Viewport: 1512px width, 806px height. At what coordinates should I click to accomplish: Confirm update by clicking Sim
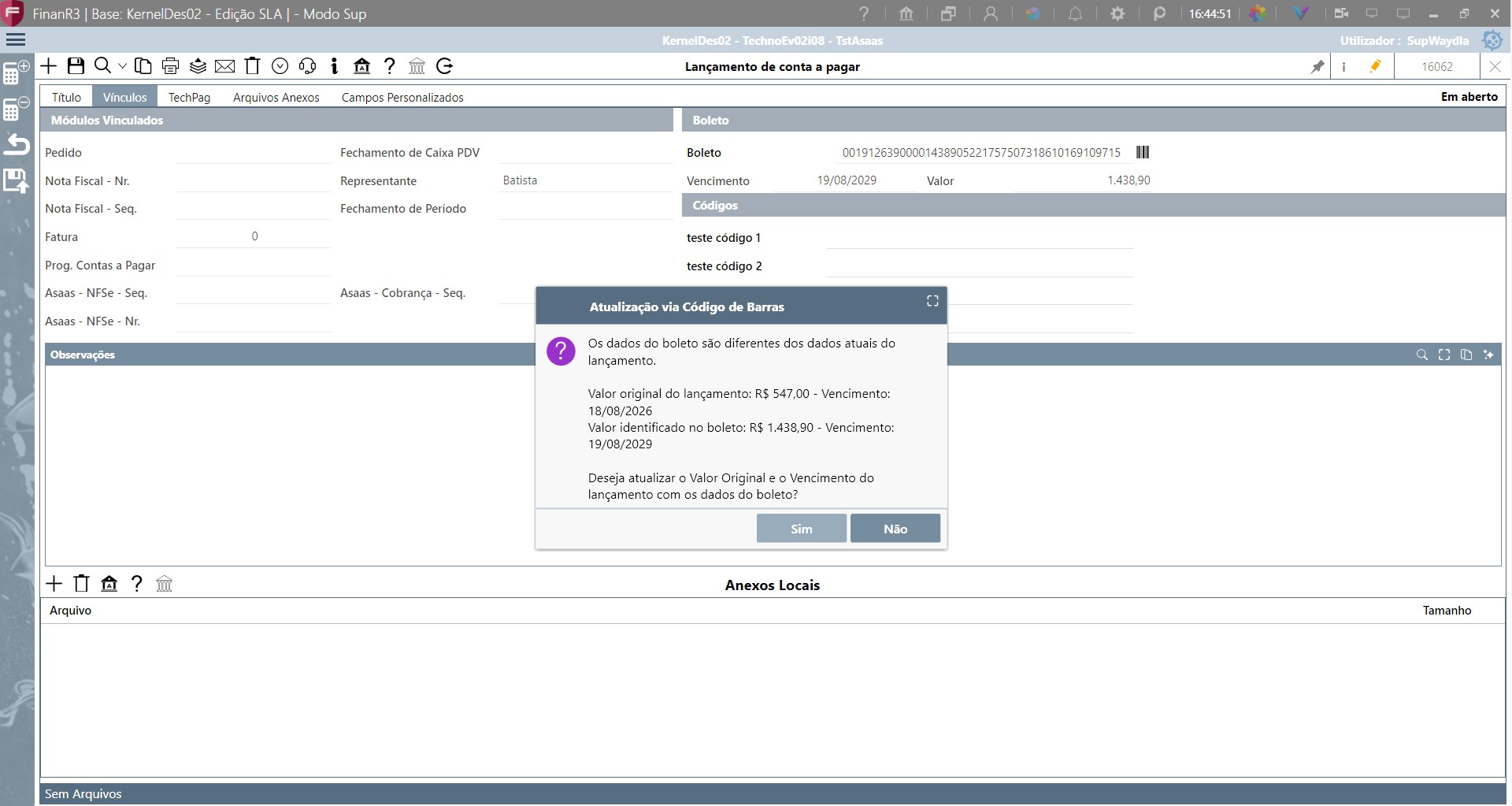tap(802, 529)
